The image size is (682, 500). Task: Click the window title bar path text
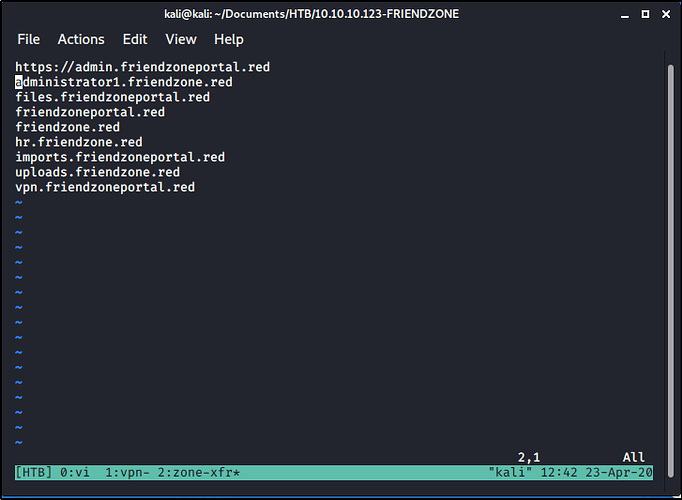340,14
